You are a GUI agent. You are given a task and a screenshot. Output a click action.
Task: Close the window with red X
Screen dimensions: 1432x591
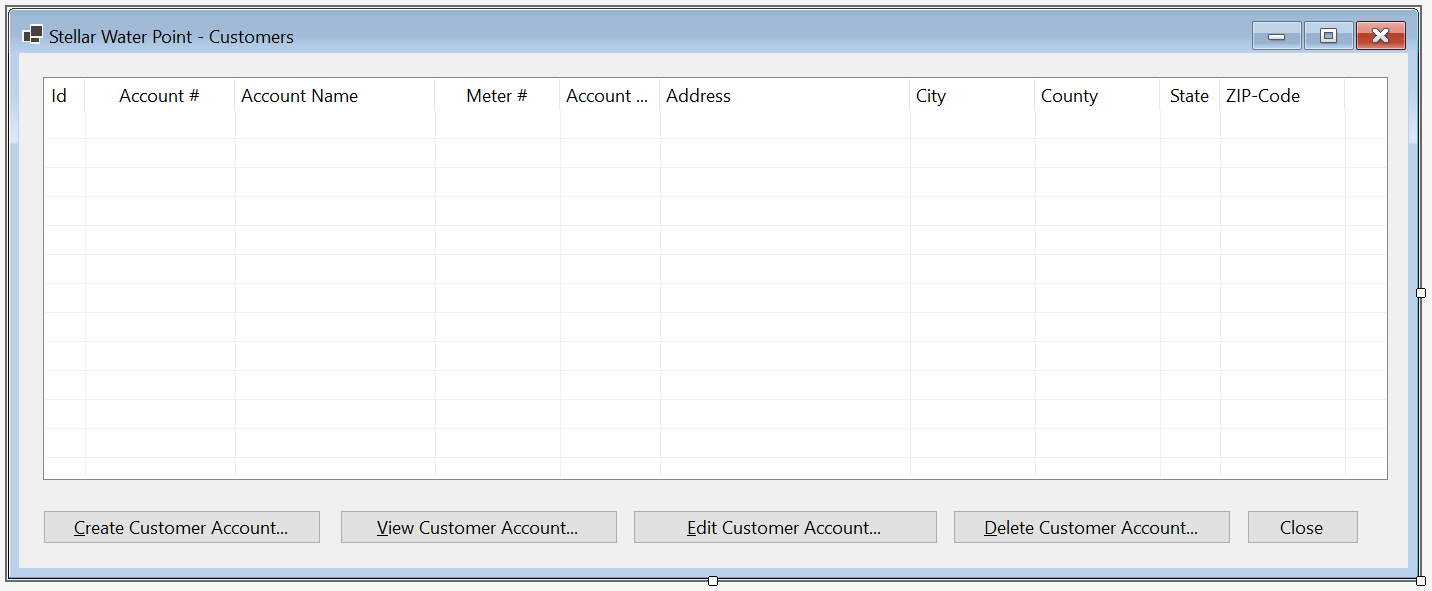pyautogui.click(x=1381, y=36)
